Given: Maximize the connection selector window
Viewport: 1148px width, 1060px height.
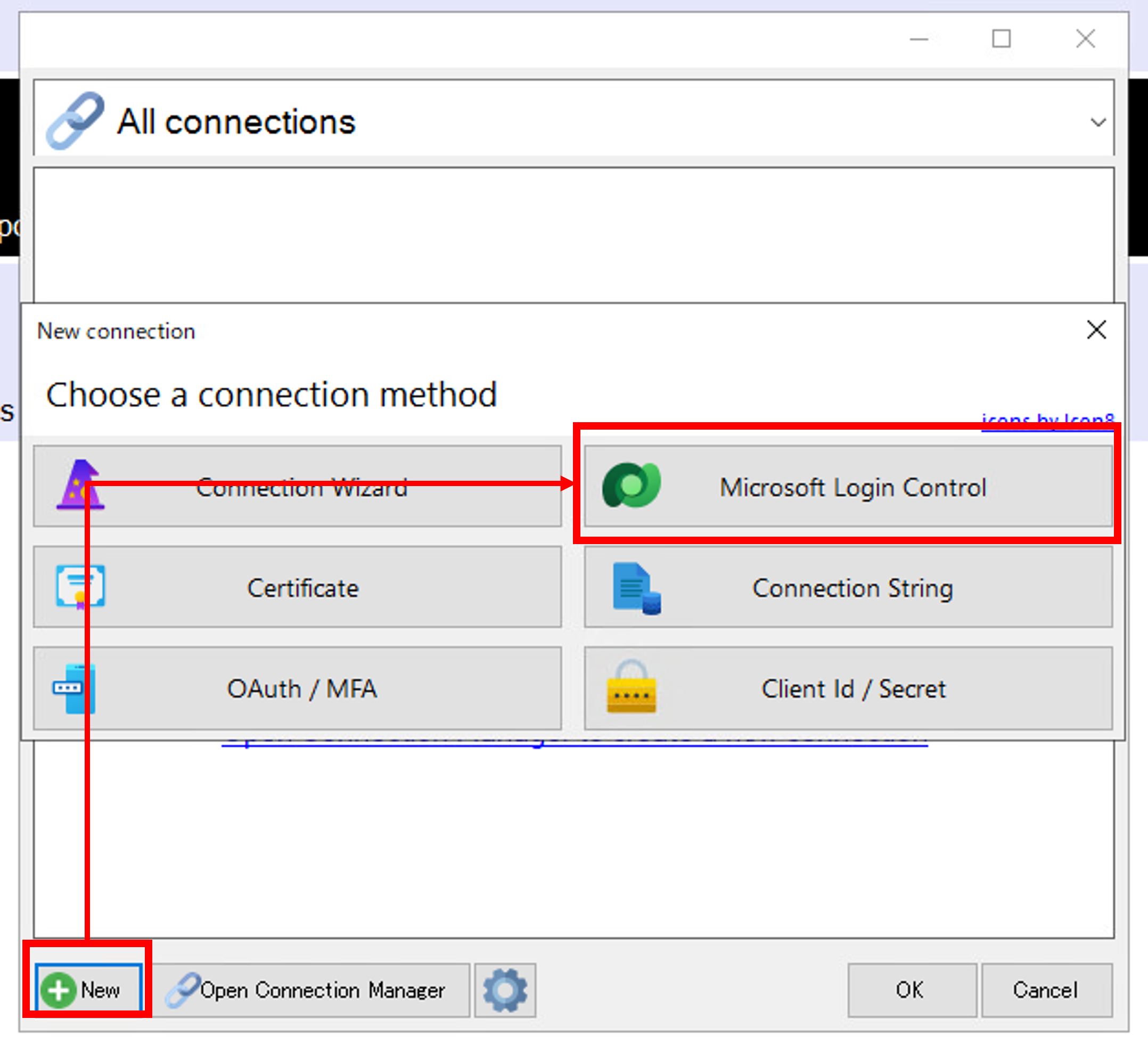Looking at the screenshot, I should tap(1002, 38).
